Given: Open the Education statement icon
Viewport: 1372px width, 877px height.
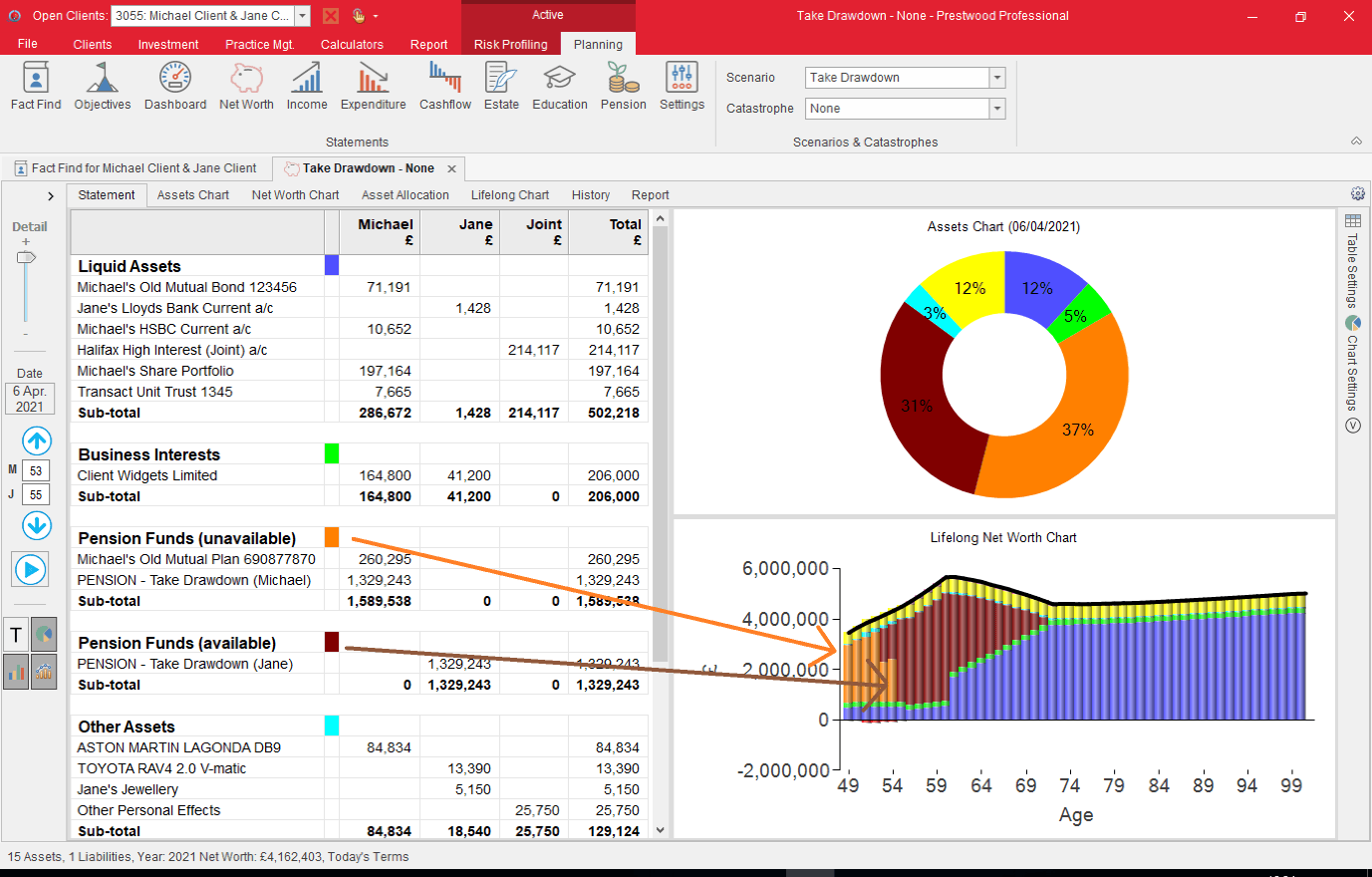Looking at the screenshot, I should pos(560,86).
